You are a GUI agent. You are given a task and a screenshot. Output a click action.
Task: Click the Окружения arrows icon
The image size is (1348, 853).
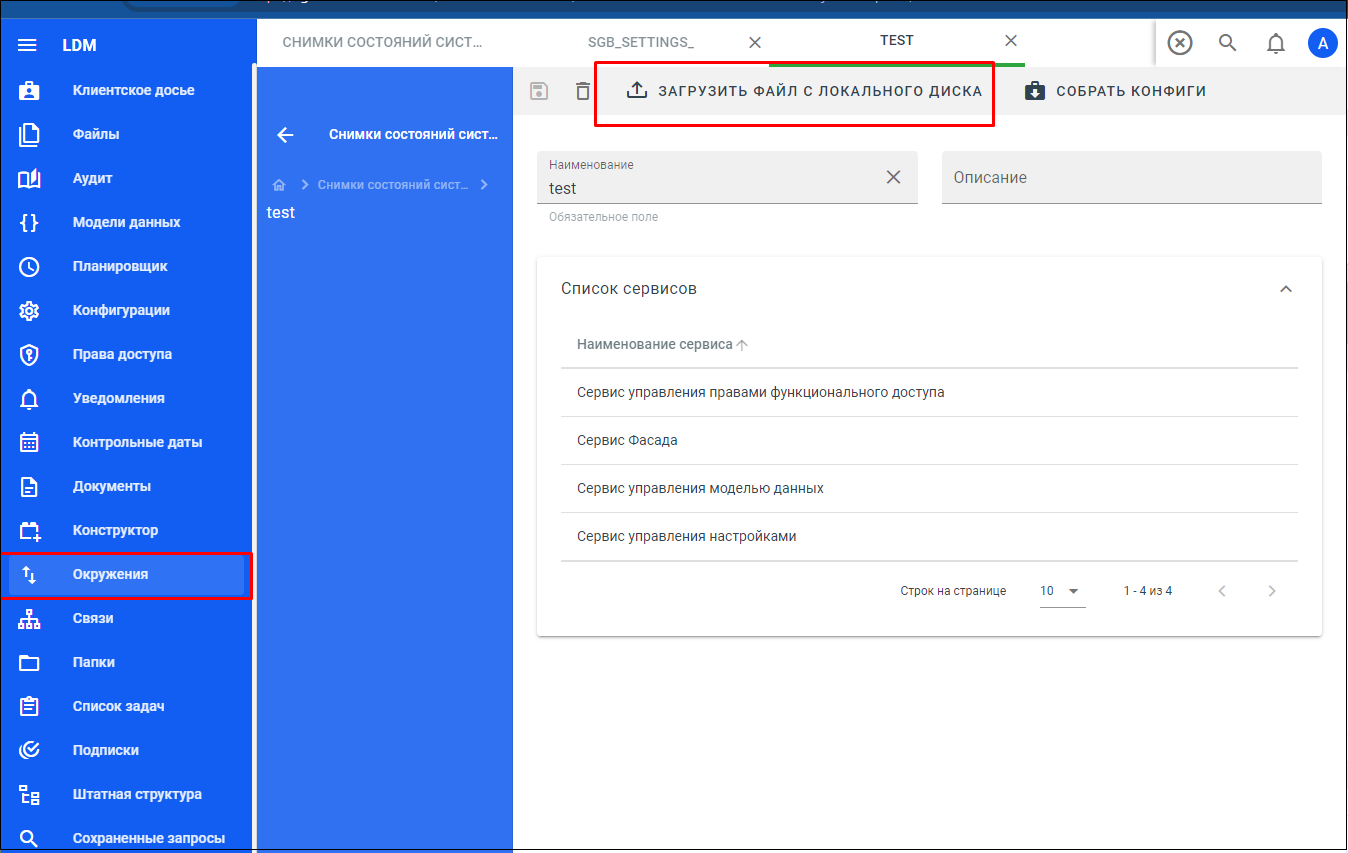pos(29,574)
